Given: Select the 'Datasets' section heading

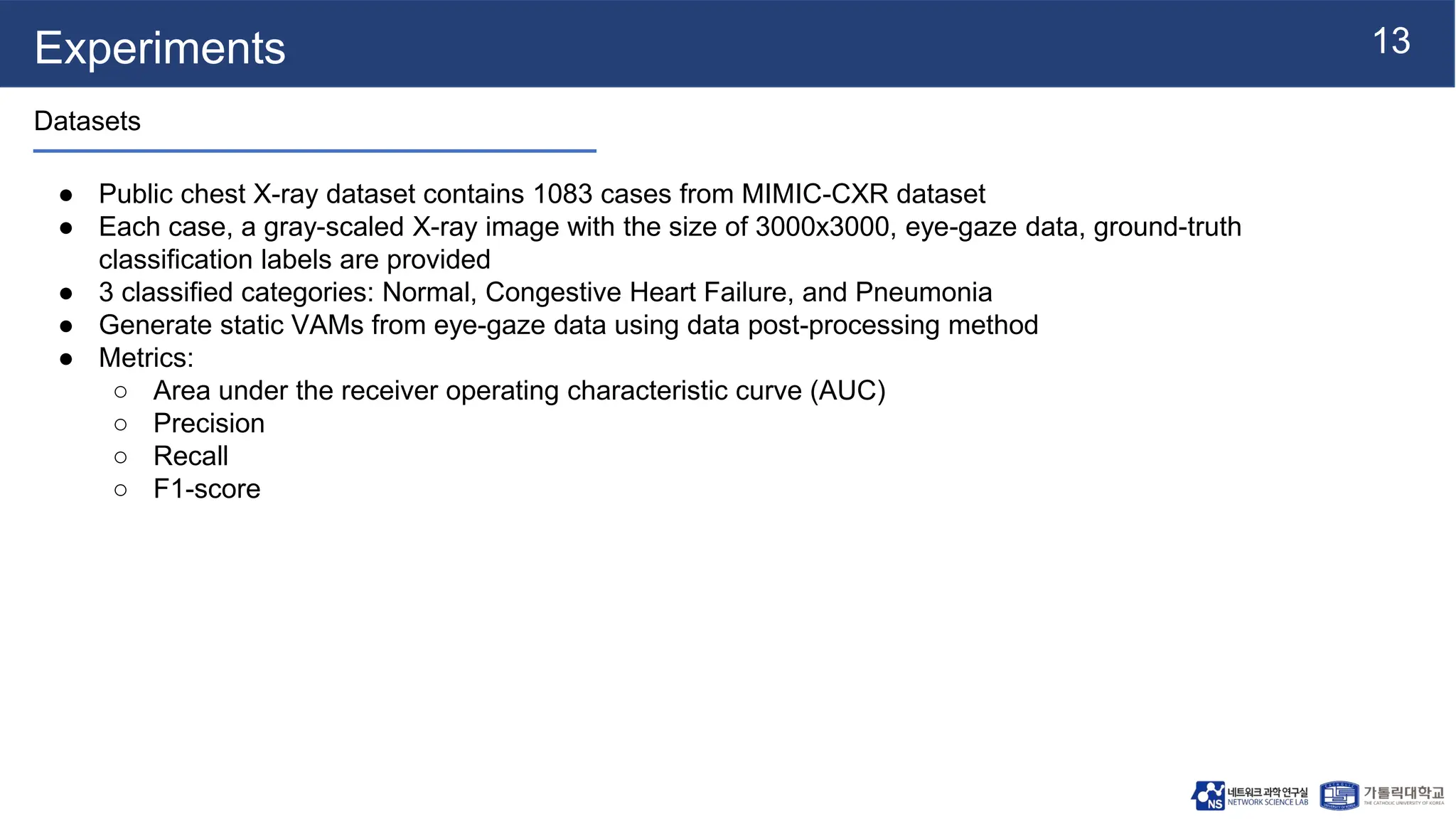Looking at the screenshot, I should (x=87, y=122).
